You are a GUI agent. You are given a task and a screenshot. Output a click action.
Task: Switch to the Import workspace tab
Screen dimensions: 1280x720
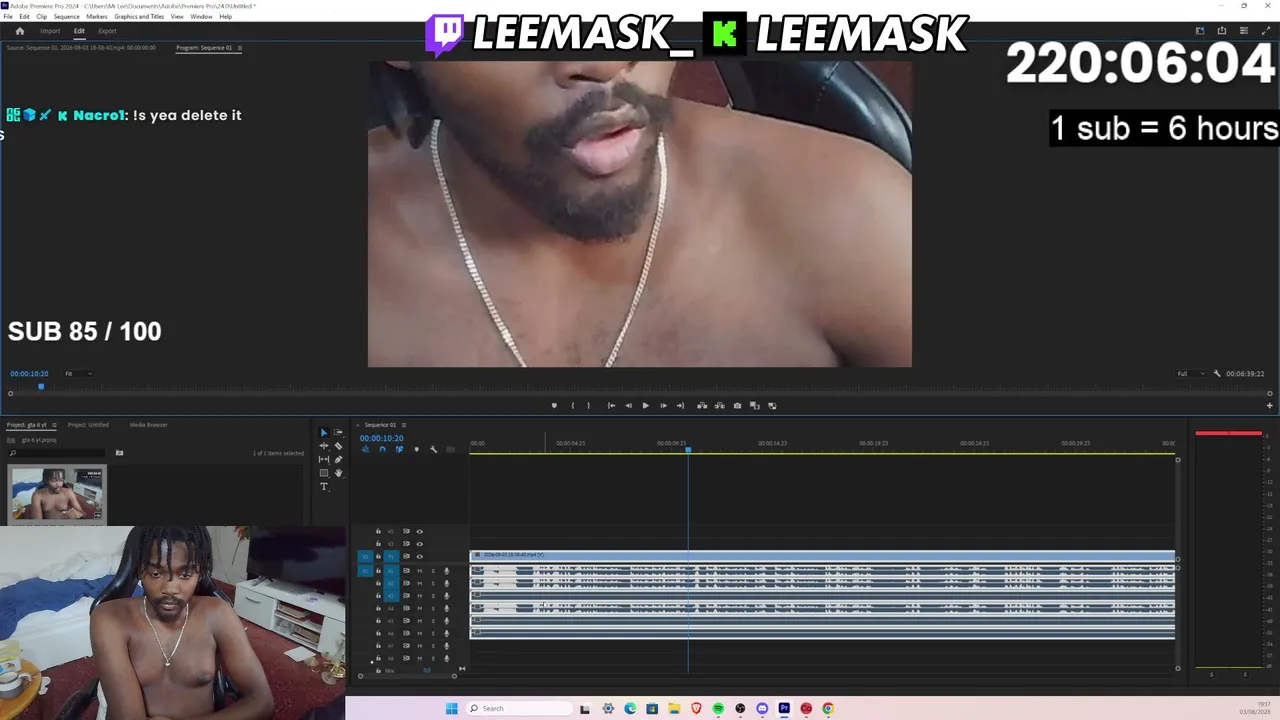[50, 31]
